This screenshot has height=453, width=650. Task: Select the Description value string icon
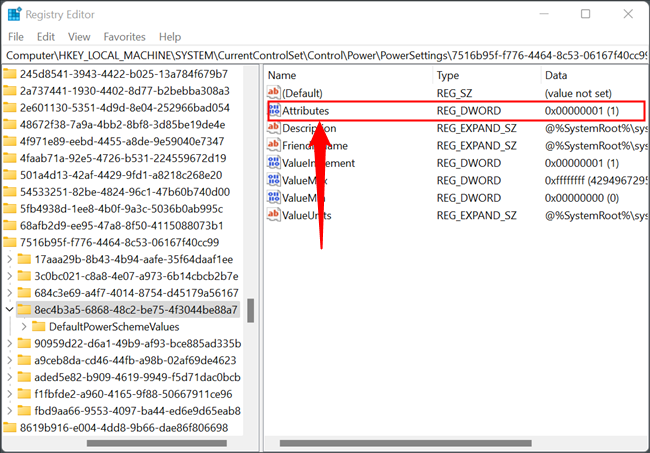click(273, 128)
